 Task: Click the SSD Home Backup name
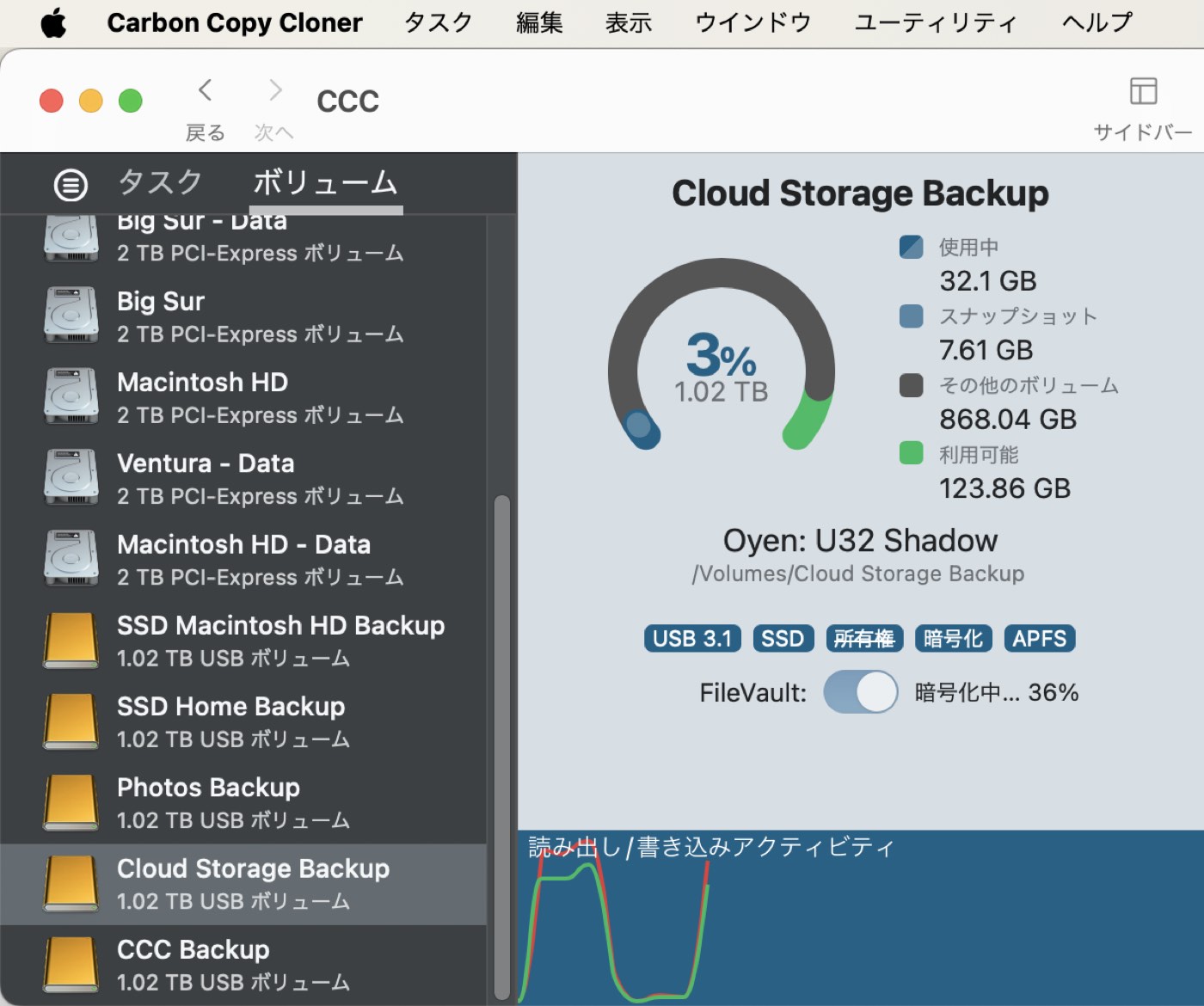231,707
